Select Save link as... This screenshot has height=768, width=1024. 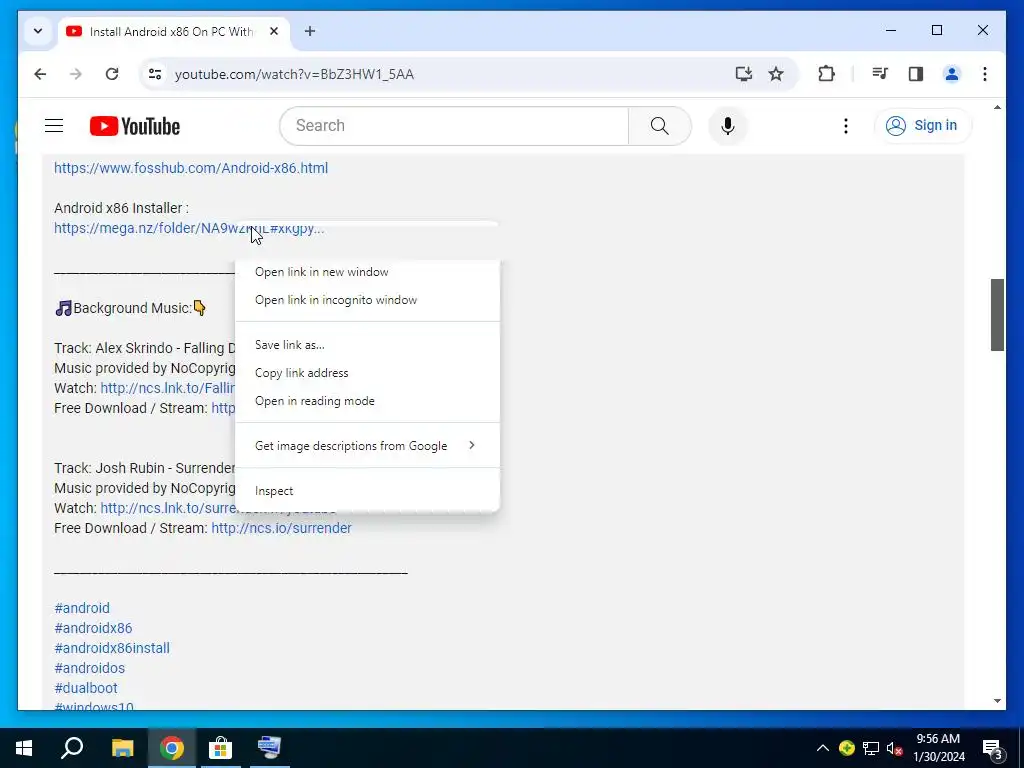coord(368,345)
